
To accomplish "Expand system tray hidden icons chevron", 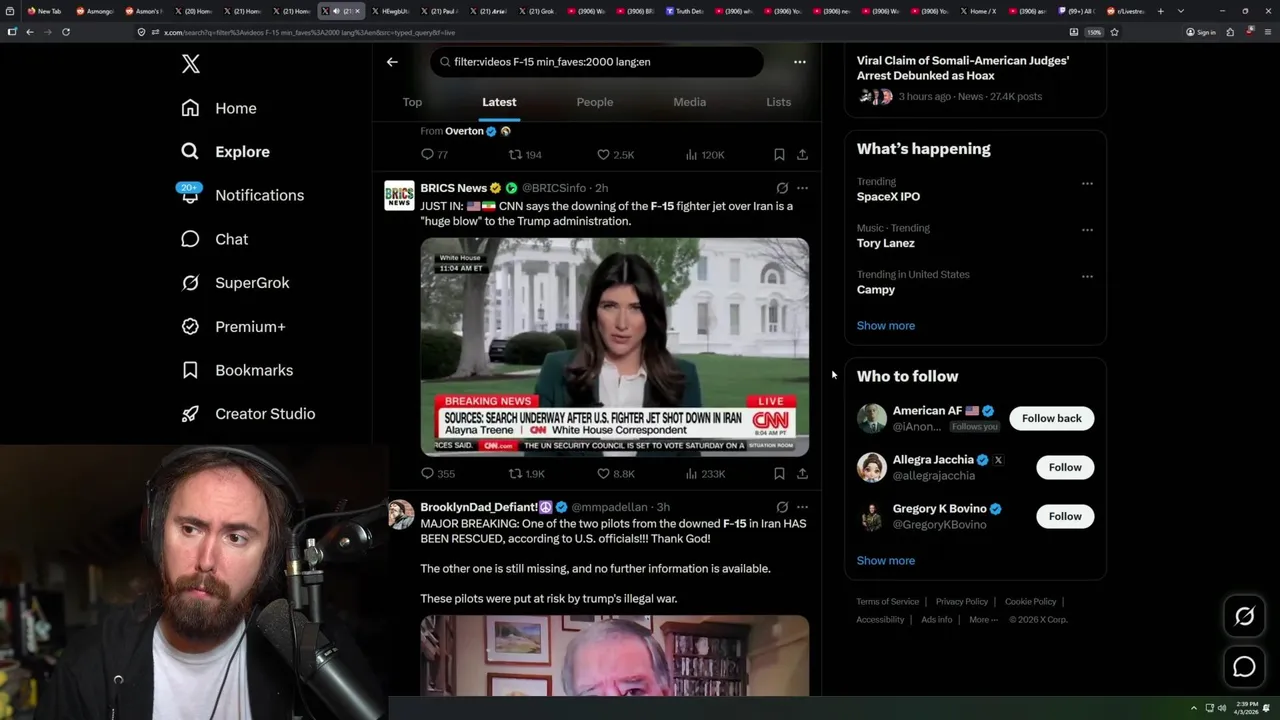I will click(1193, 708).
